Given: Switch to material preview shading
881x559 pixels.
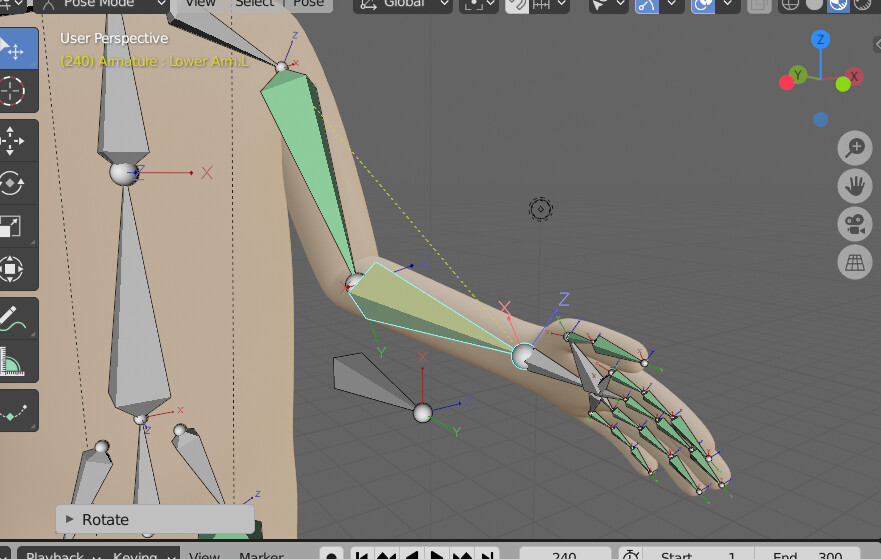Looking at the screenshot, I should coord(838,5).
